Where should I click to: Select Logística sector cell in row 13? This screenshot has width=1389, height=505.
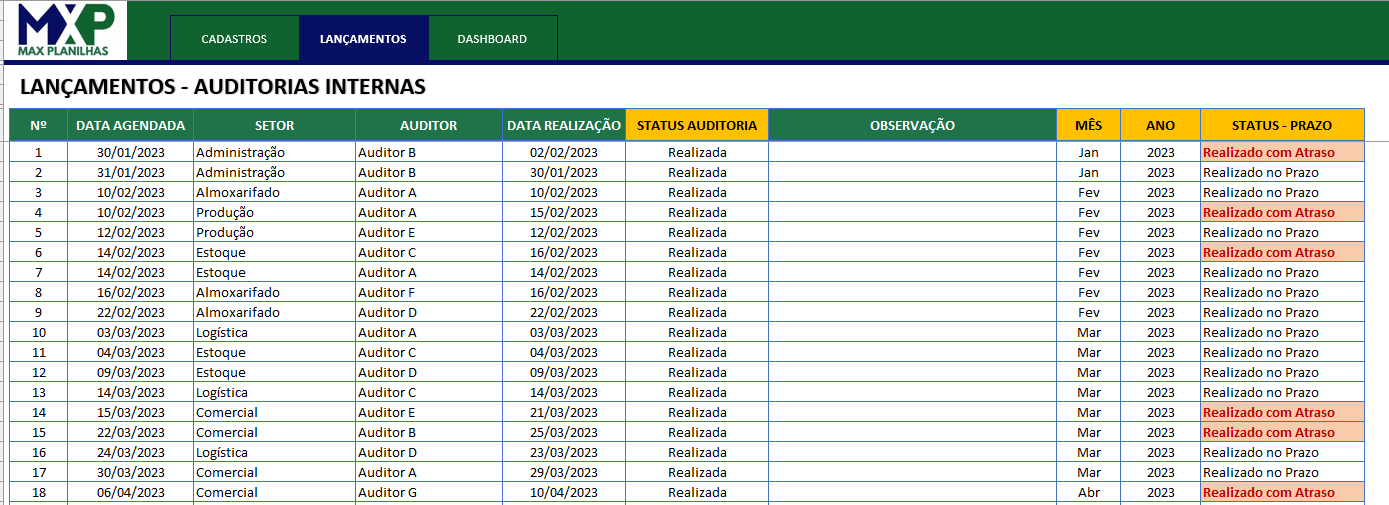(x=275, y=392)
